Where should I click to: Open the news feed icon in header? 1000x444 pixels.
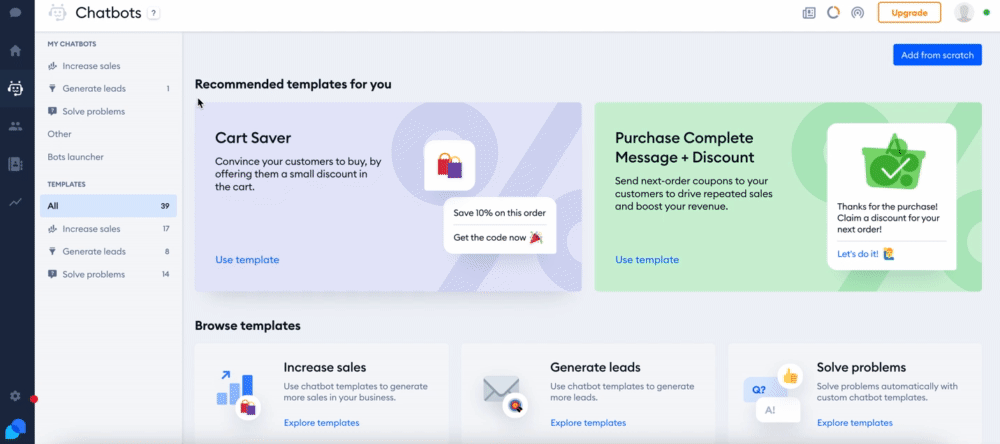(x=809, y=13)
